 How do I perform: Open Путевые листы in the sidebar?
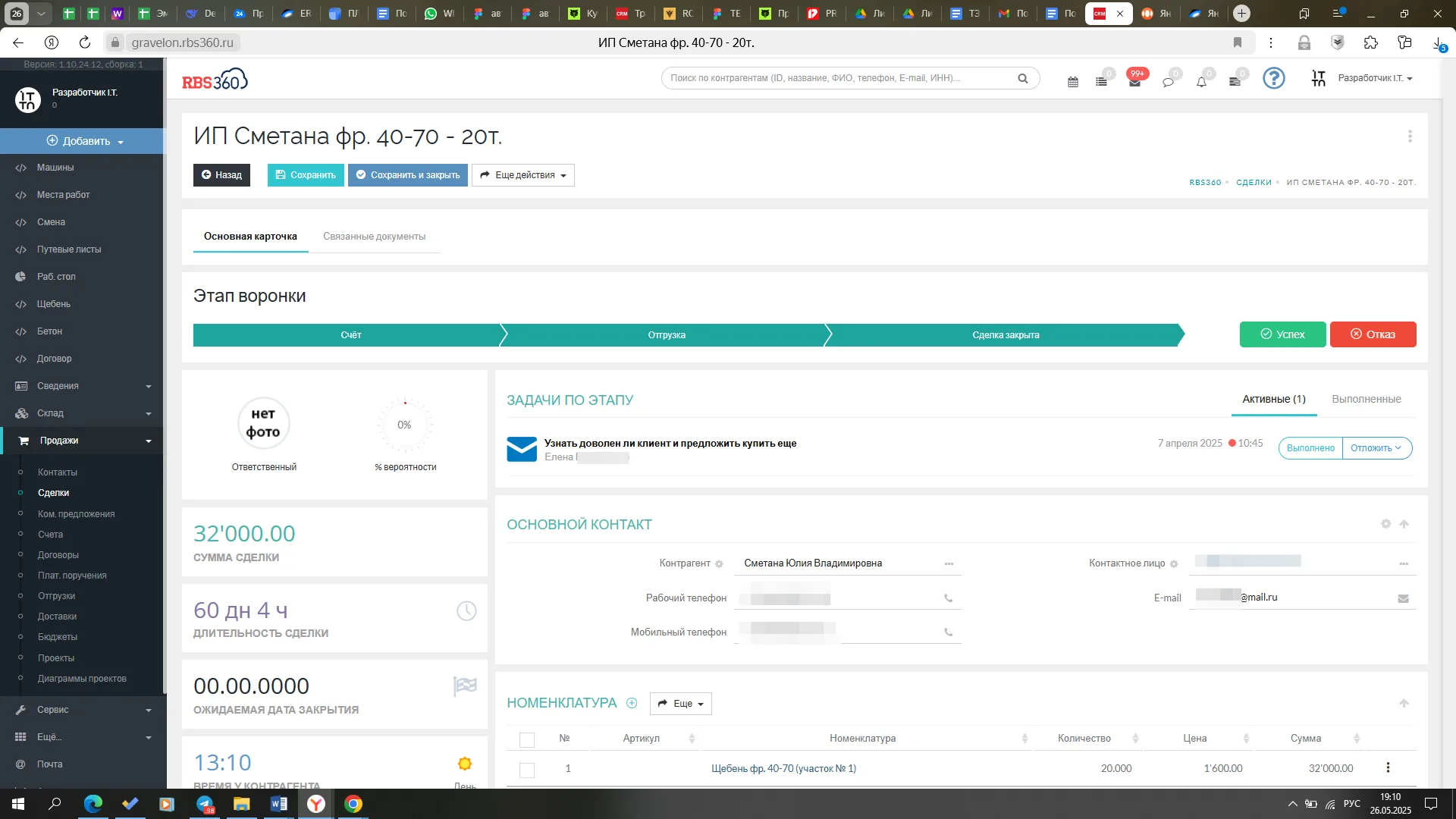(68, 249)
